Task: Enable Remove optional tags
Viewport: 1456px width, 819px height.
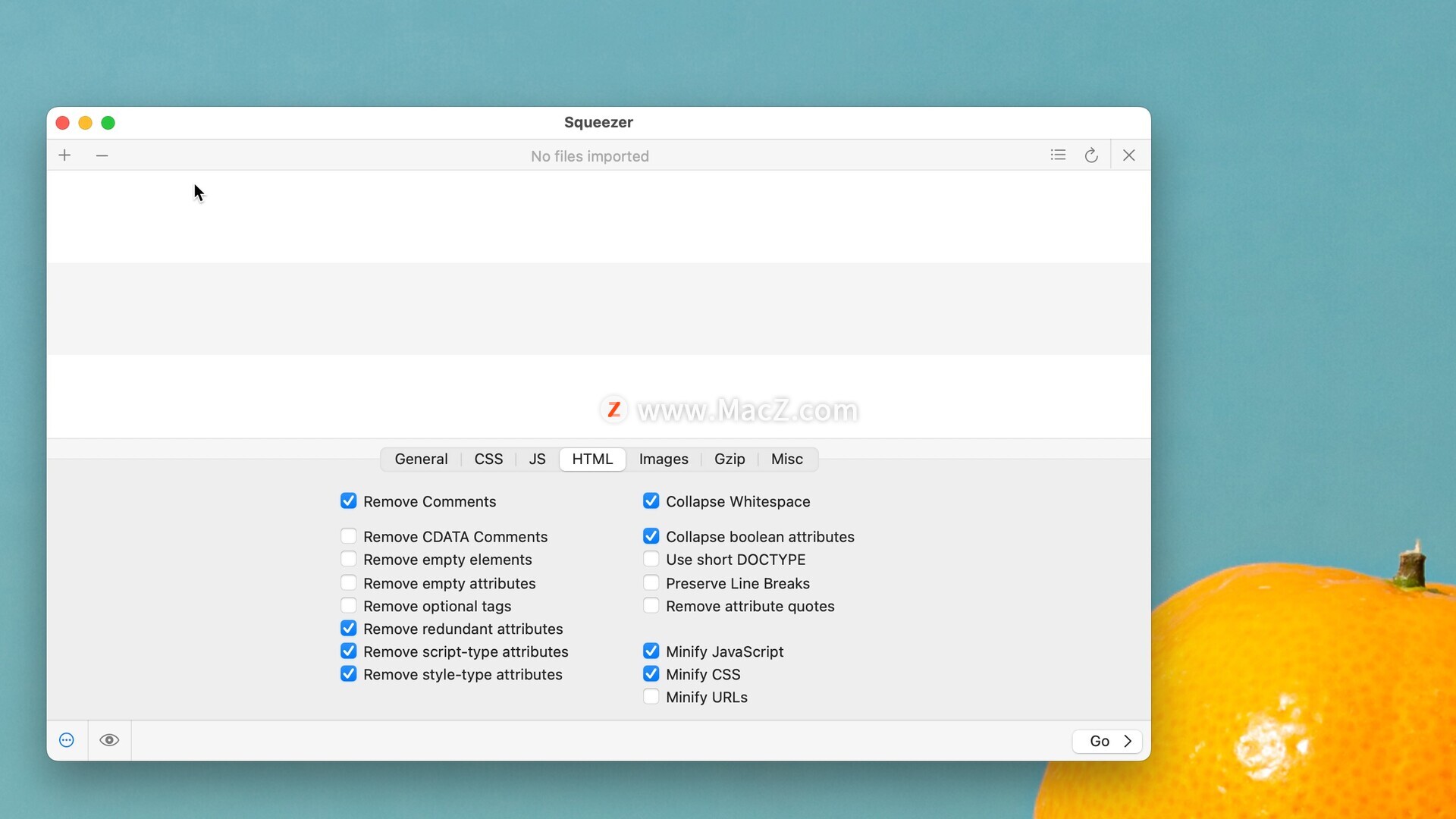Action: click(x=348, y=605)
